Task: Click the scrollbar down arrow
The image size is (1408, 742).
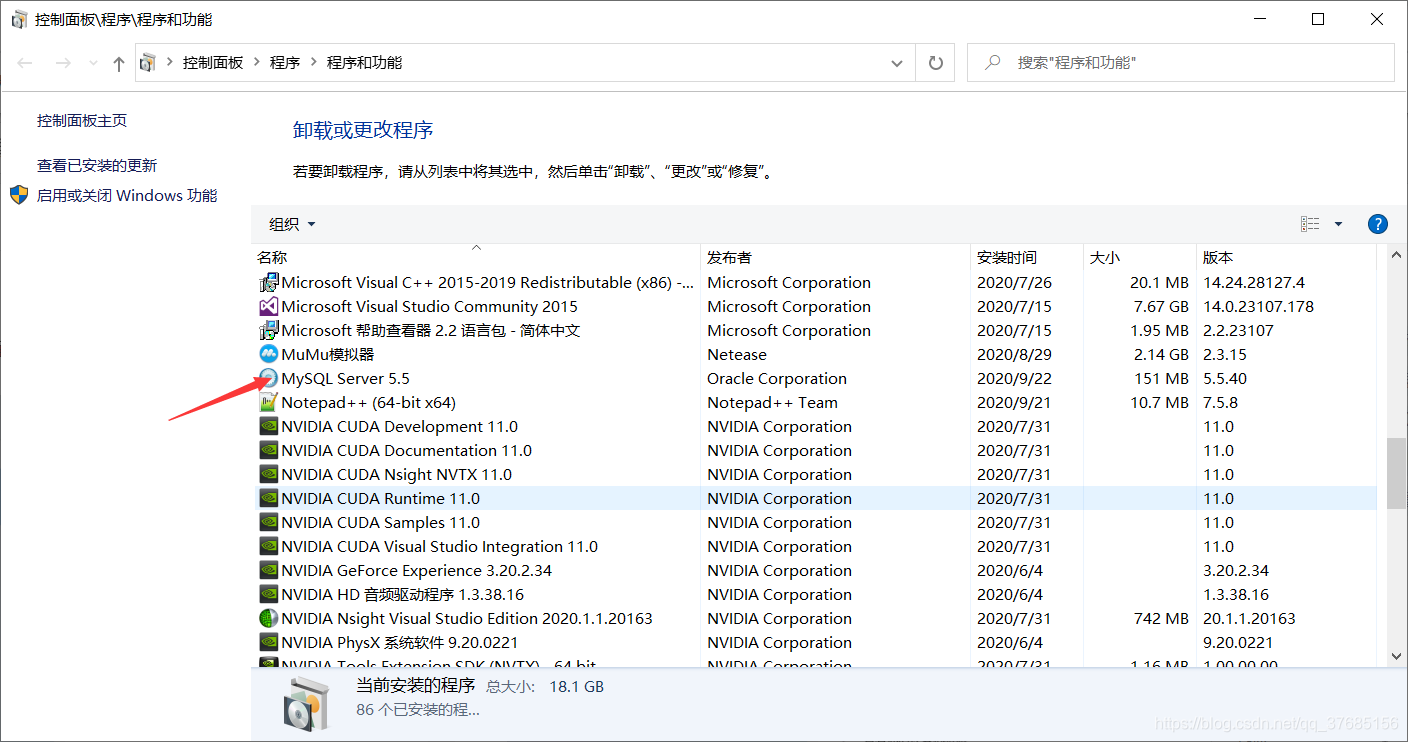Action: pos(1395,656)
